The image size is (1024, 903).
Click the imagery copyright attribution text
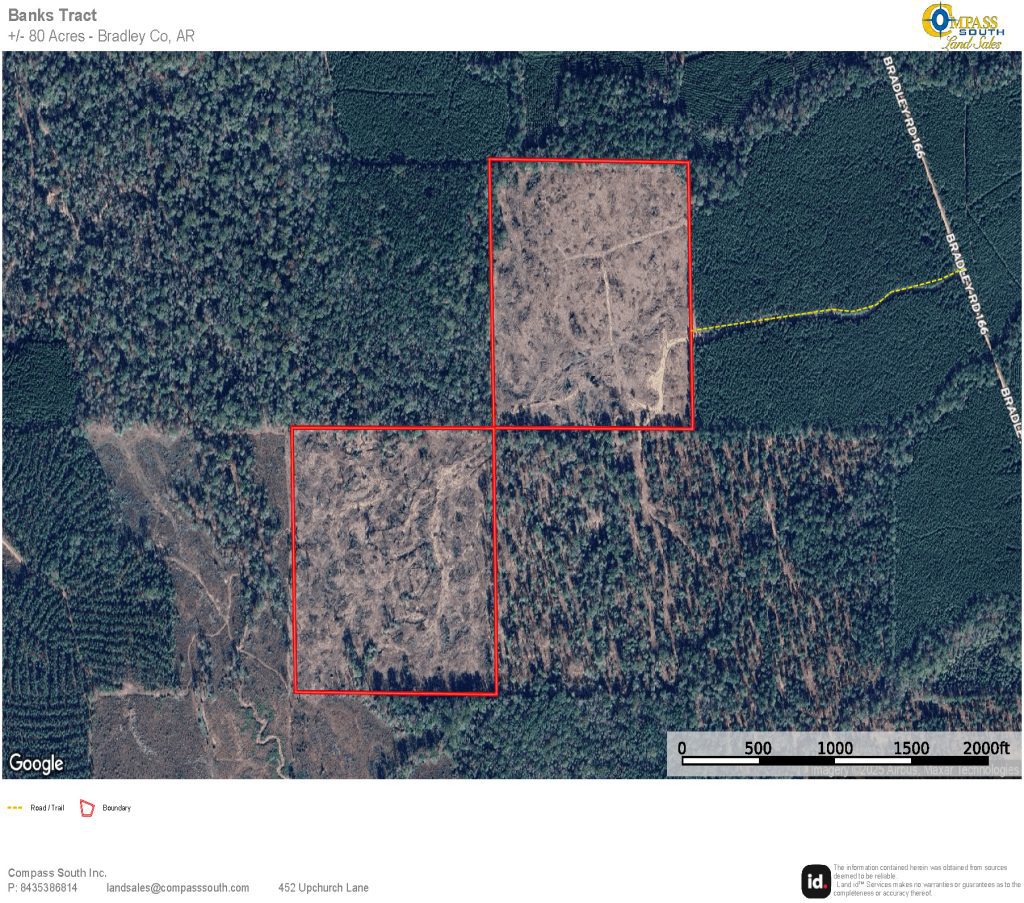tap(915, 770)
